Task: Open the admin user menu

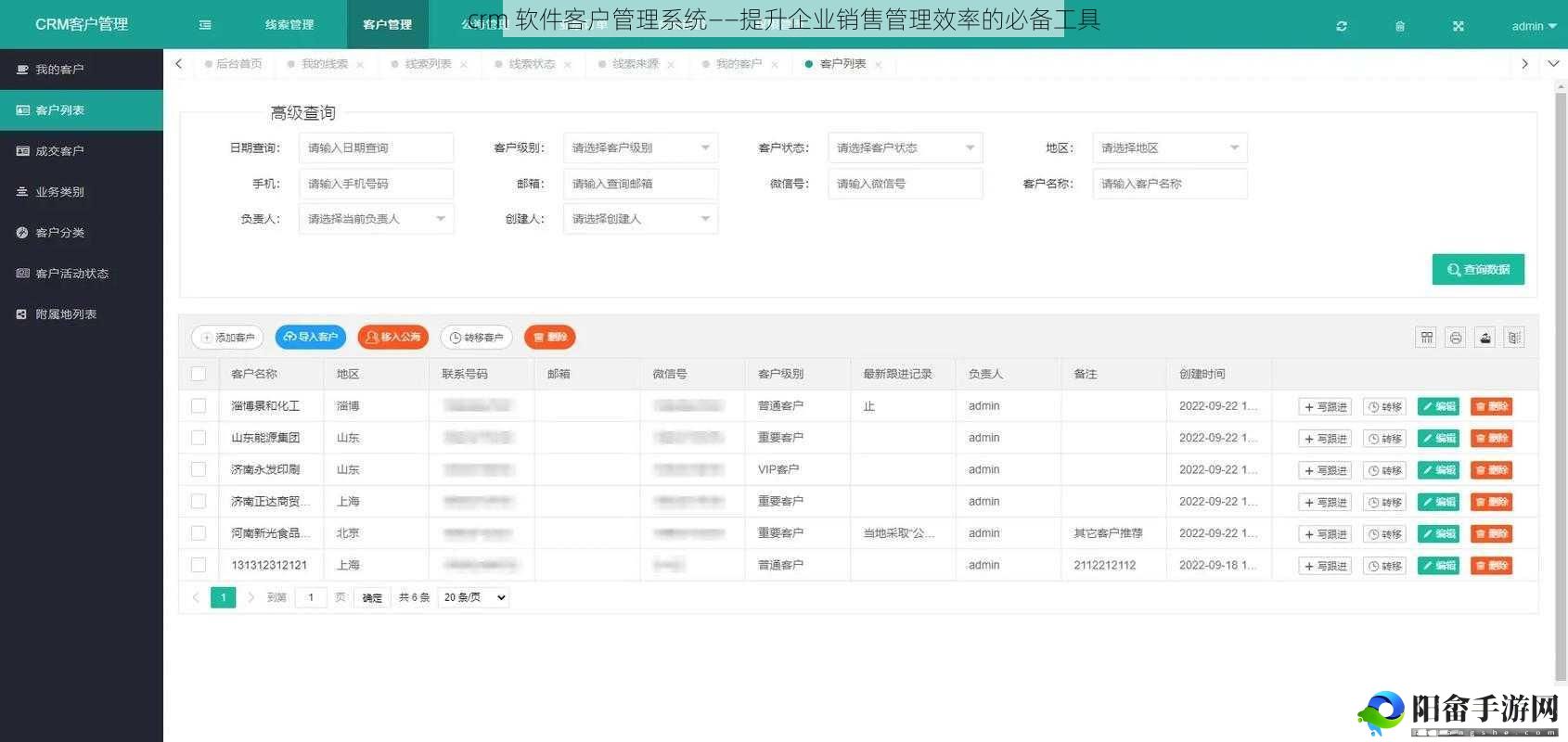Action: [x=1534, y=26]
